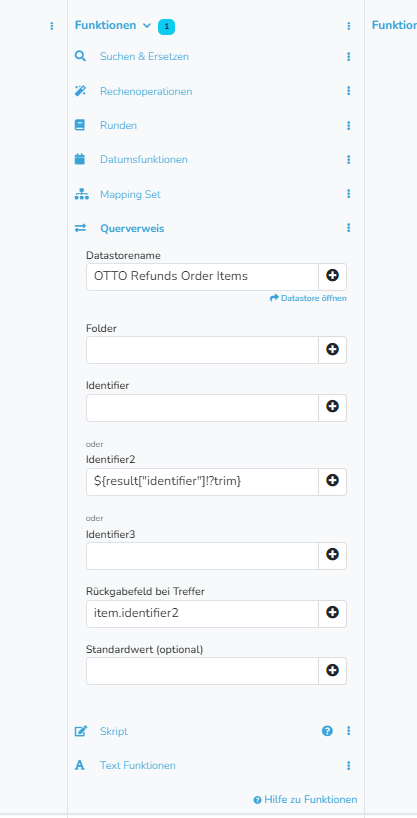Click the plus icon next to Identifier2

pyautogui.click(x=332, y=481)
